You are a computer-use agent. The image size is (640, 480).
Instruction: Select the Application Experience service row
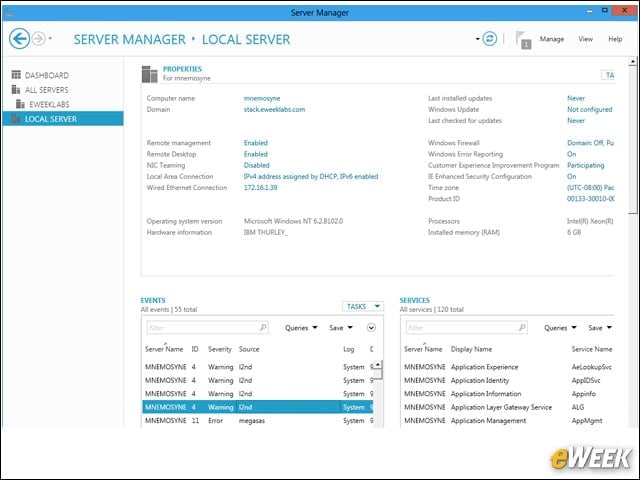(508, 367)
